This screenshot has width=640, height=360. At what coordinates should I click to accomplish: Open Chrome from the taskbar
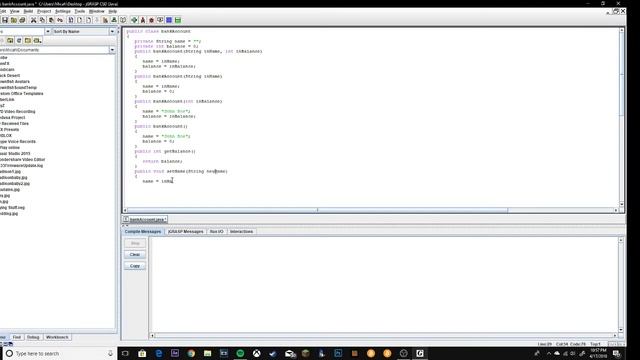pyautogui.click(x=191, y=353)
